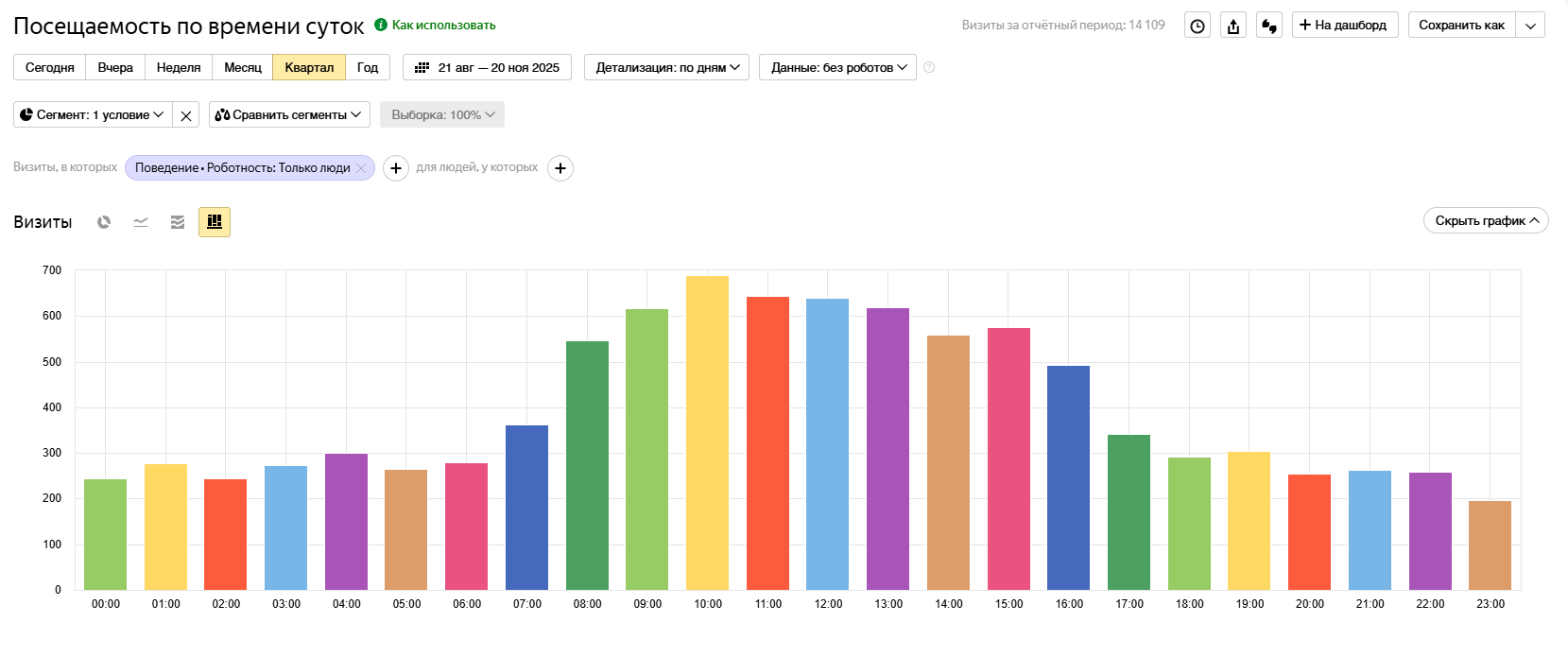Click the Визиты chart heading
The width and height of the screenshot is (1568, 657).
click(43, 222)
